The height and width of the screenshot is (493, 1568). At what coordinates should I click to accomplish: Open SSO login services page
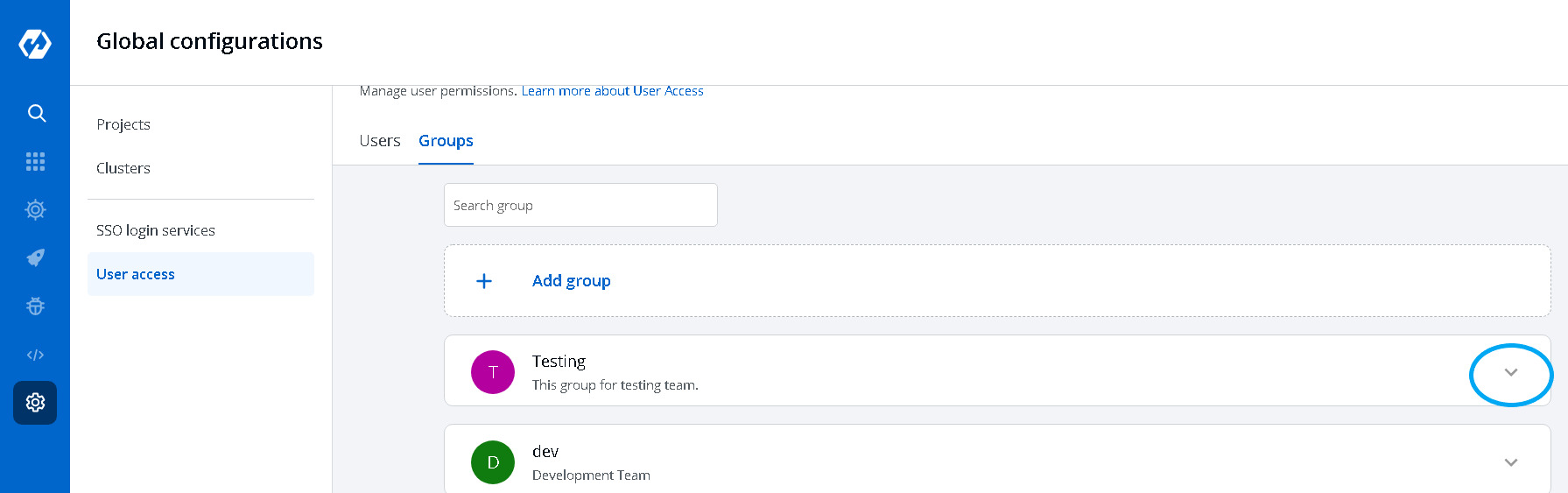tap(156, 230)
